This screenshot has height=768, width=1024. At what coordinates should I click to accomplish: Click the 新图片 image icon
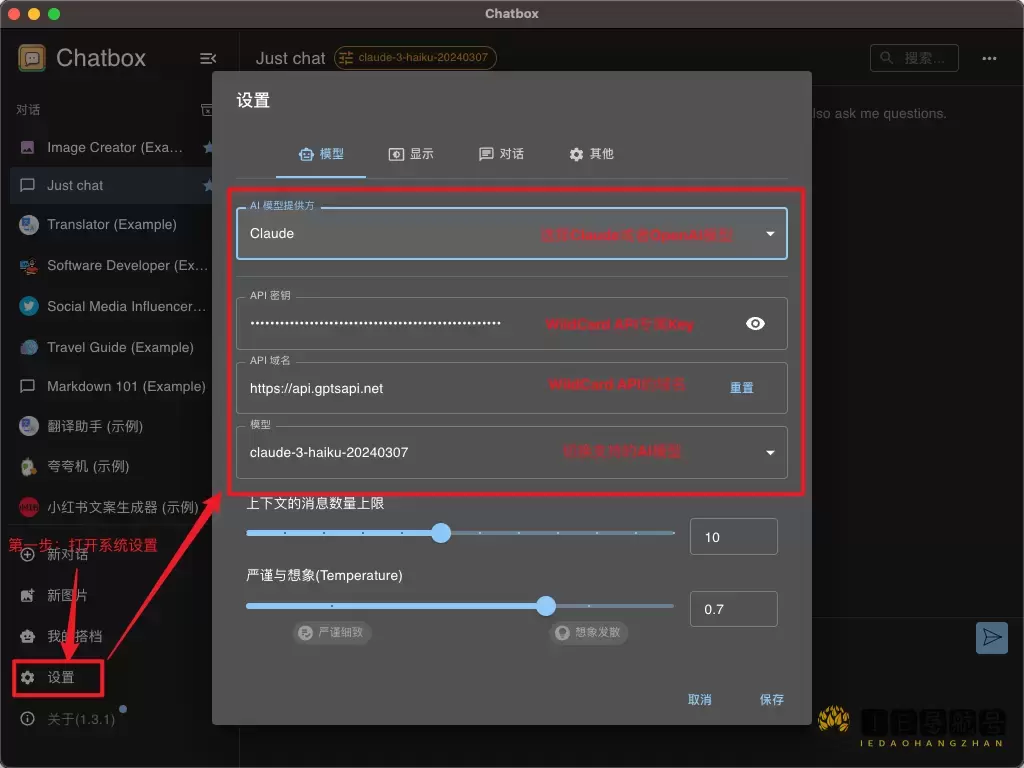pos(27,596)
